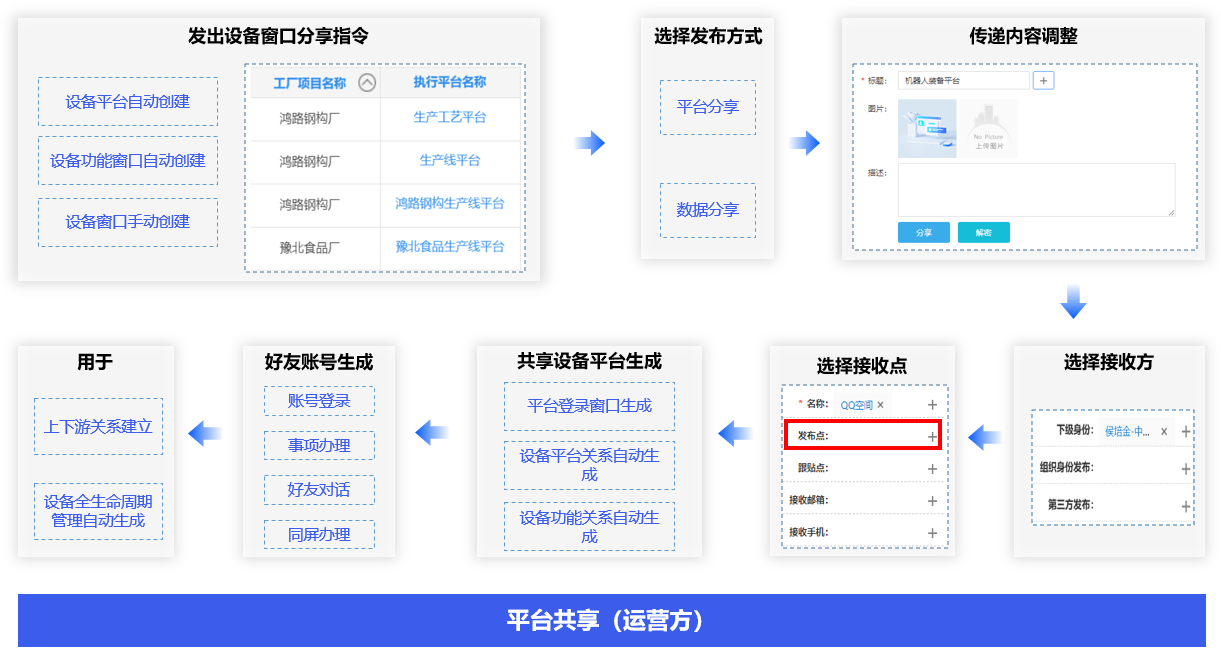Open the 生产工艺平台 link
1221x657 pixels.
point(450,117)
